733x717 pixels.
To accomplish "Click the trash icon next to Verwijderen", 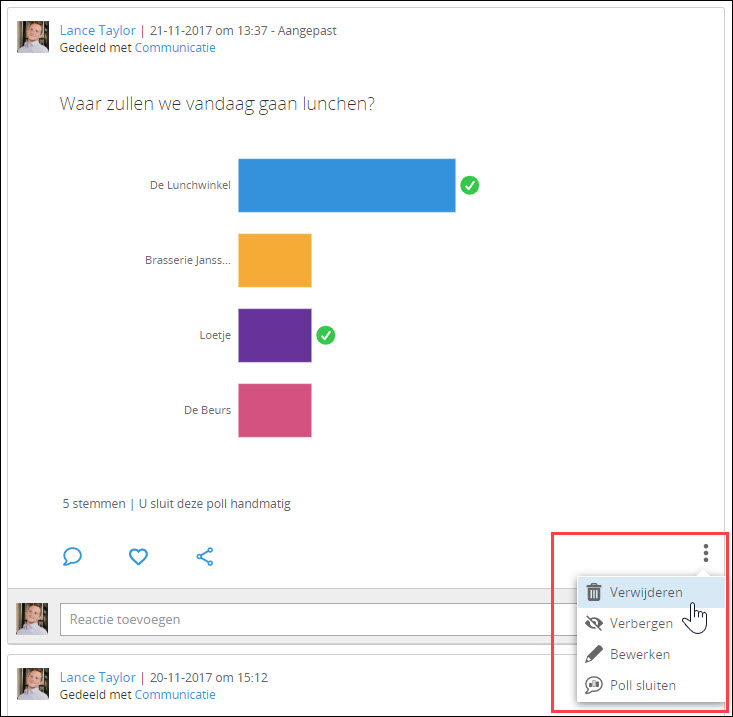I will (594, 592).
